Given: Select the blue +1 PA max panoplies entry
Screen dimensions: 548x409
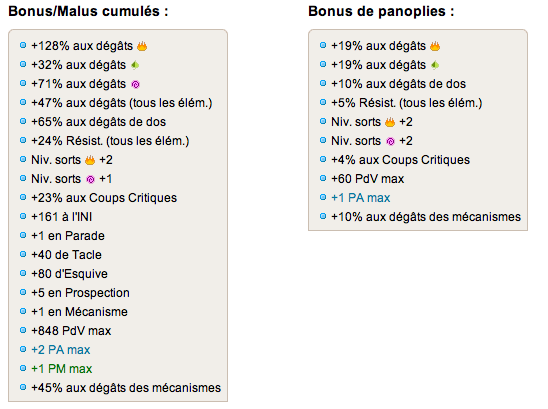Looking at the screenshot, I should point(361,198).
